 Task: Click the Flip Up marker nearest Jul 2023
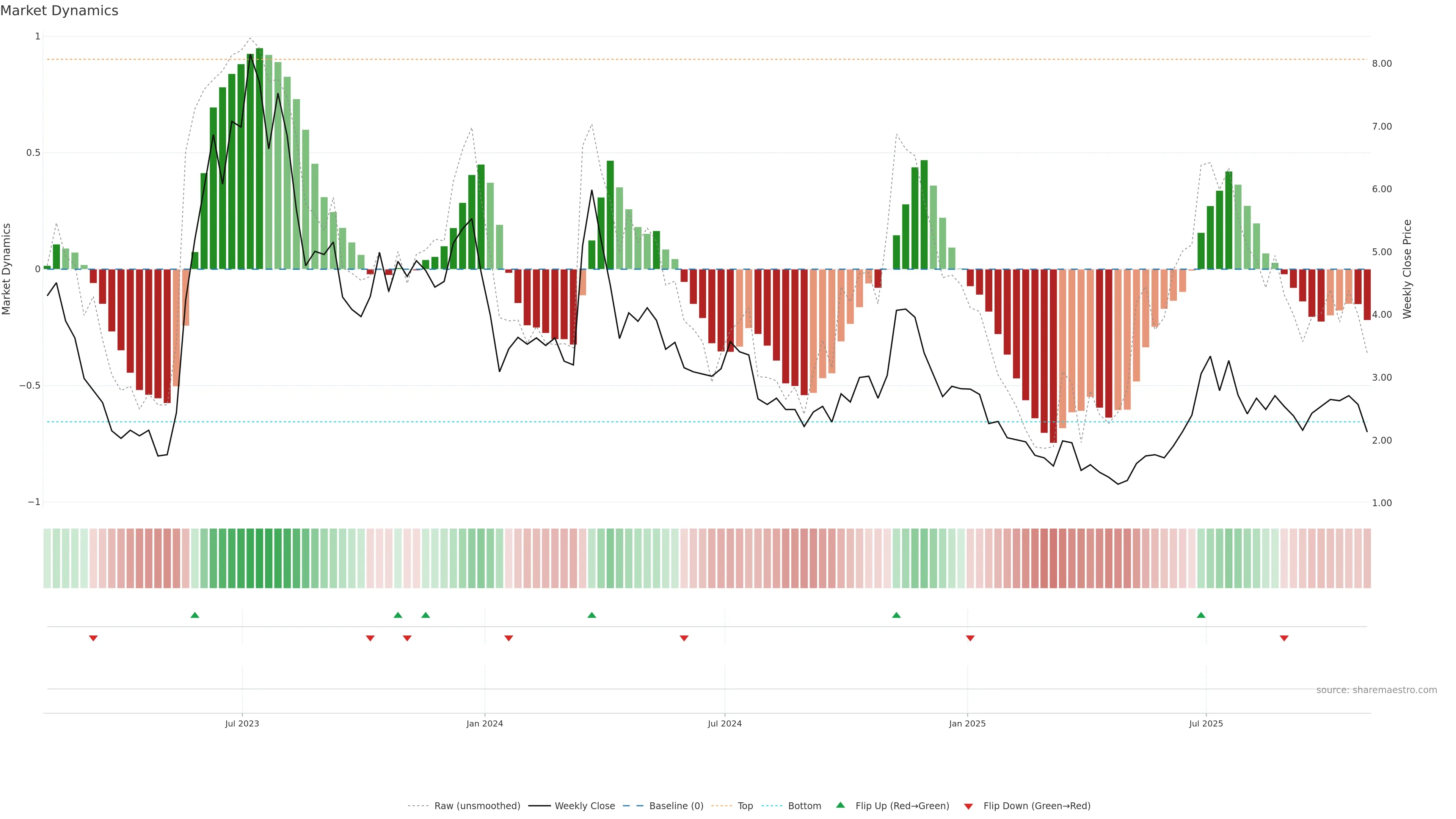click(x=195, y=615)
